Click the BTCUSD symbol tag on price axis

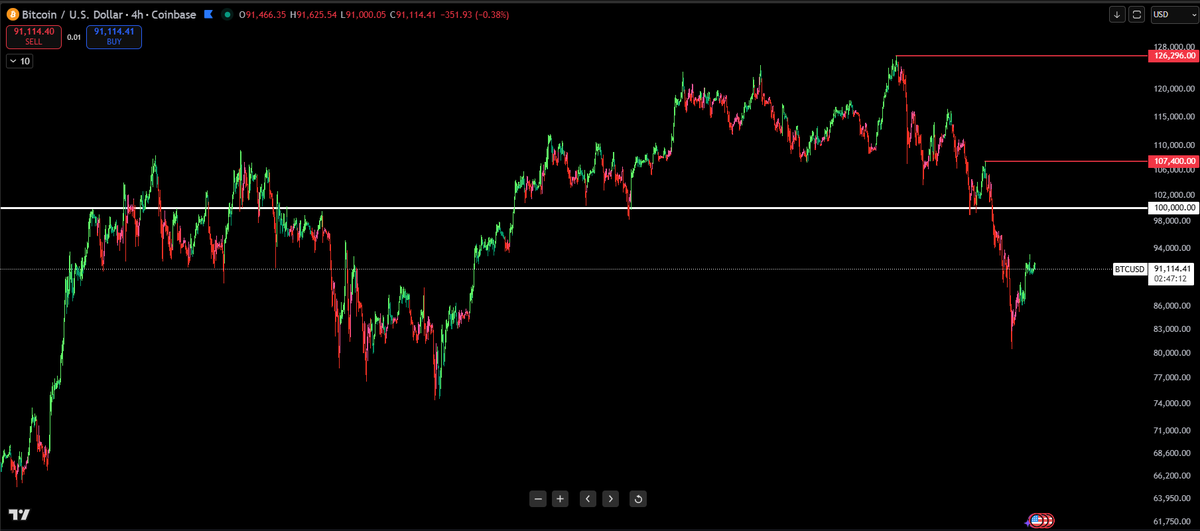click(x=1130, y=269)
